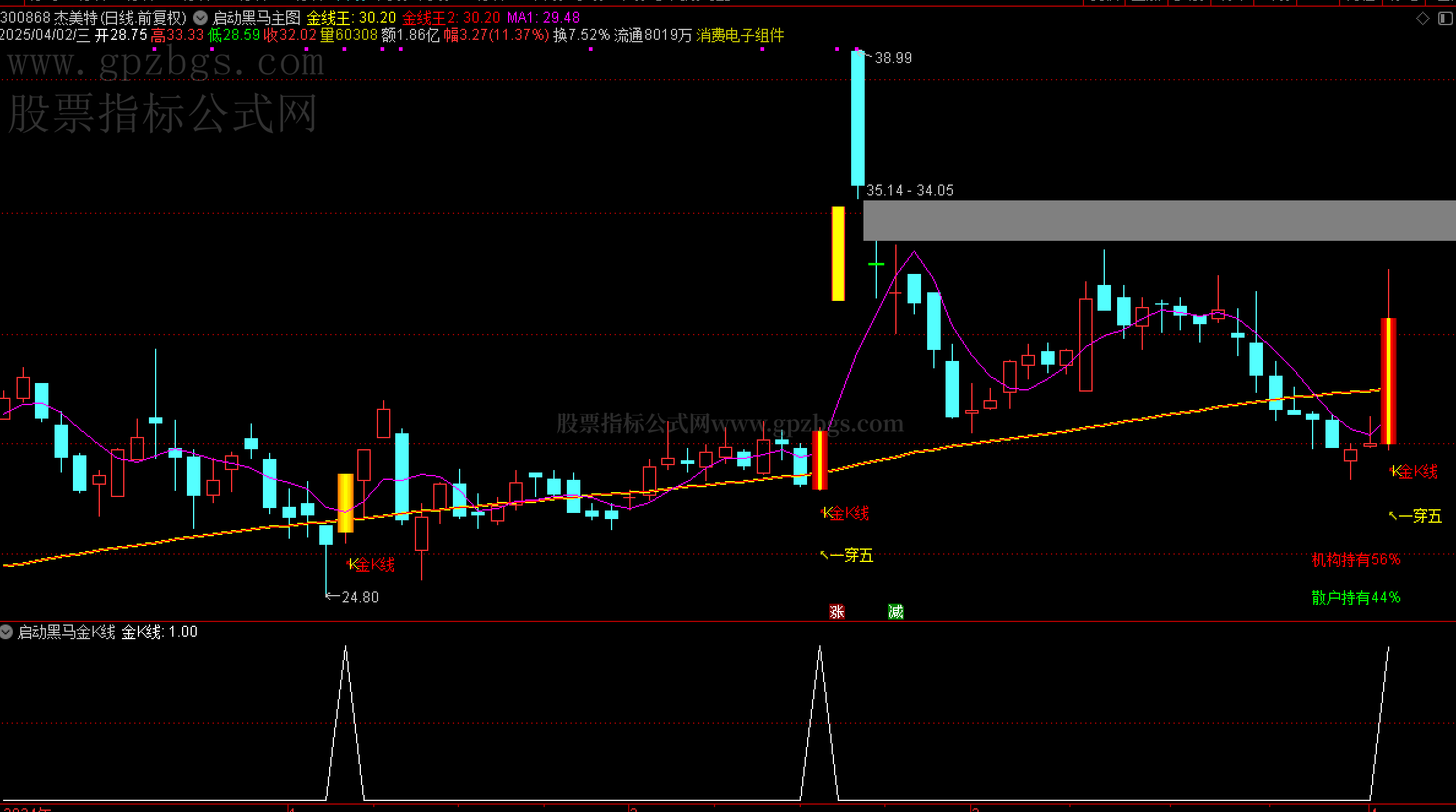The width and height of the screenshot is (1456, 812).
Task: Click the 金钱王2: 30.20 red indicator value
Action: (451, 18)
